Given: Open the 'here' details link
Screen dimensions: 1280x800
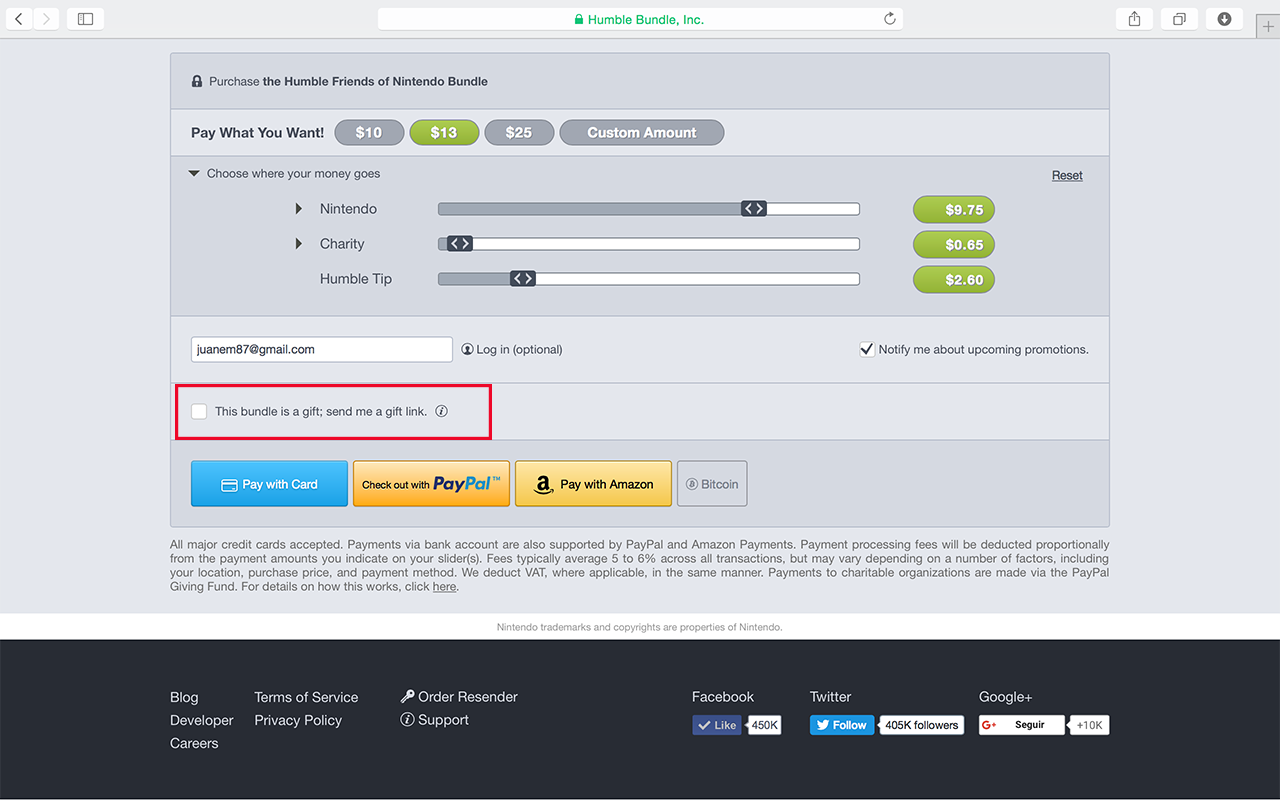Looking at the screenshot, I should pyautogui.click(x=444, y=587).
